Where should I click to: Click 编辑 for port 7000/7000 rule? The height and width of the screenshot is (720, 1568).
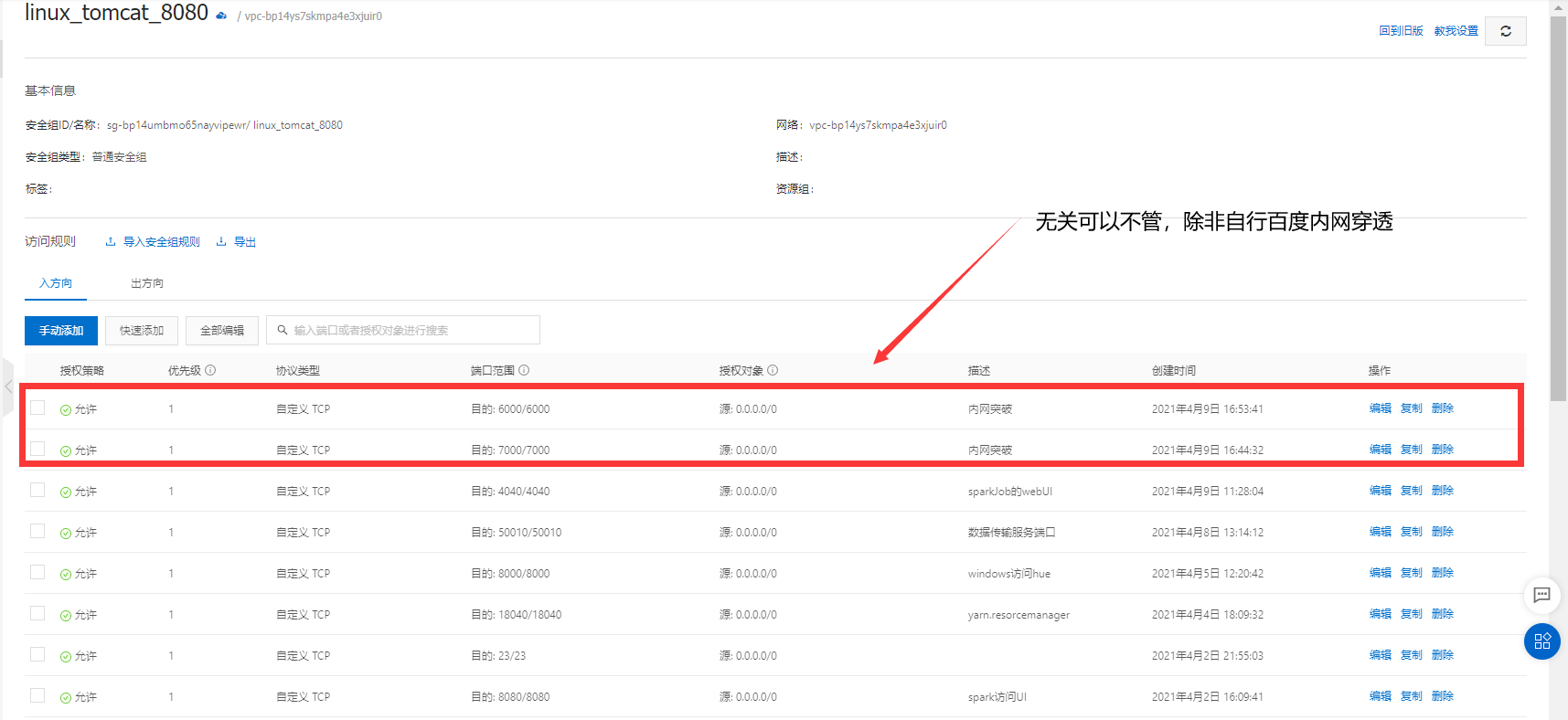1381,450
